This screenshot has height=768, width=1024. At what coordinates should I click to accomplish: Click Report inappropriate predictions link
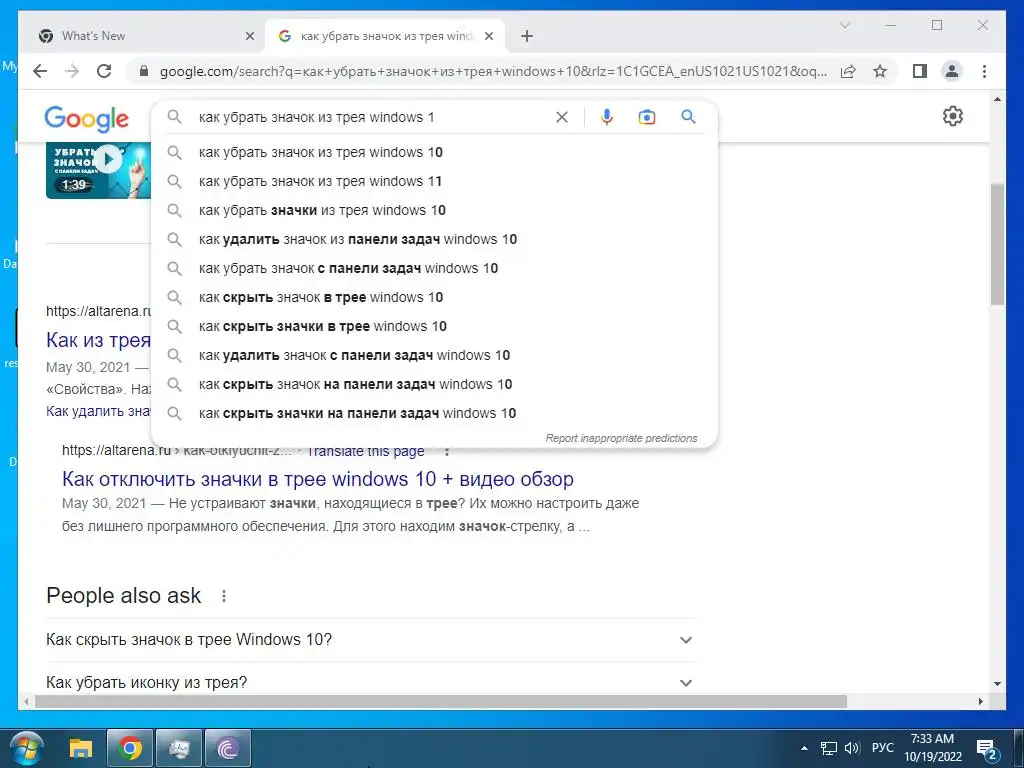(x=621, y=438)
